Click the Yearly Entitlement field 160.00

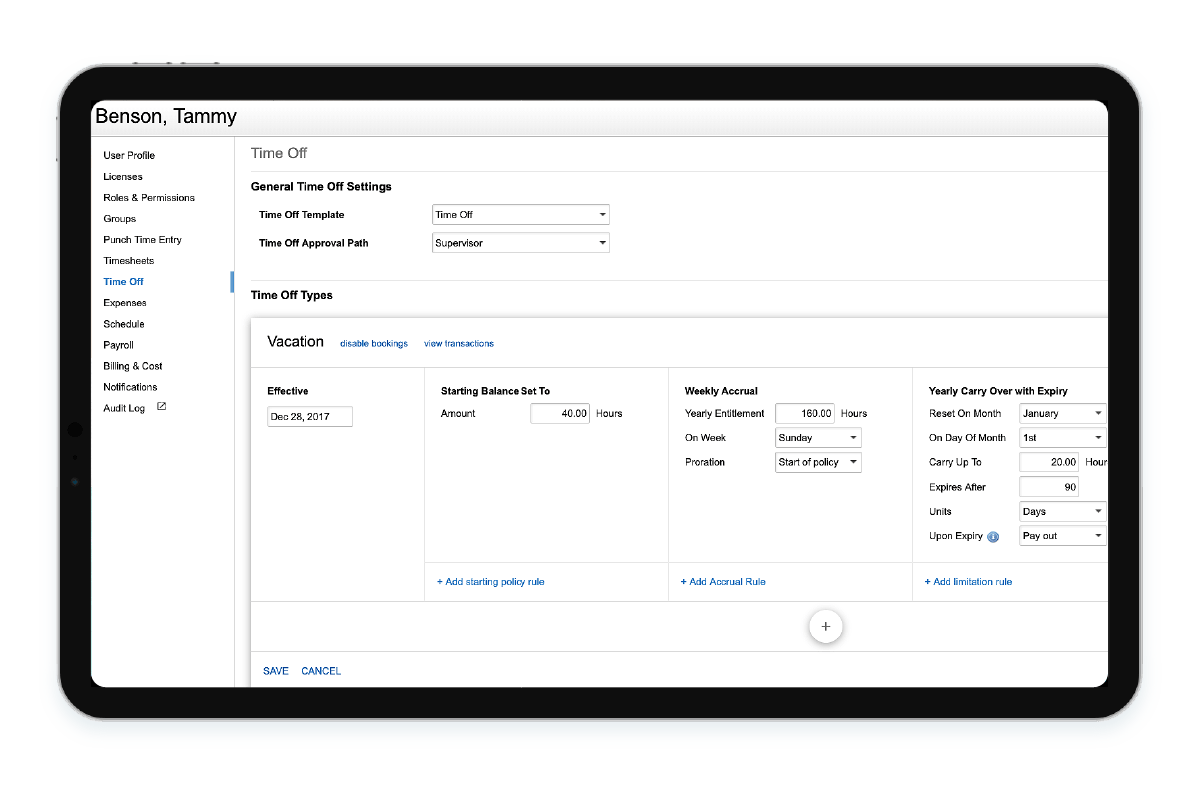804,413
